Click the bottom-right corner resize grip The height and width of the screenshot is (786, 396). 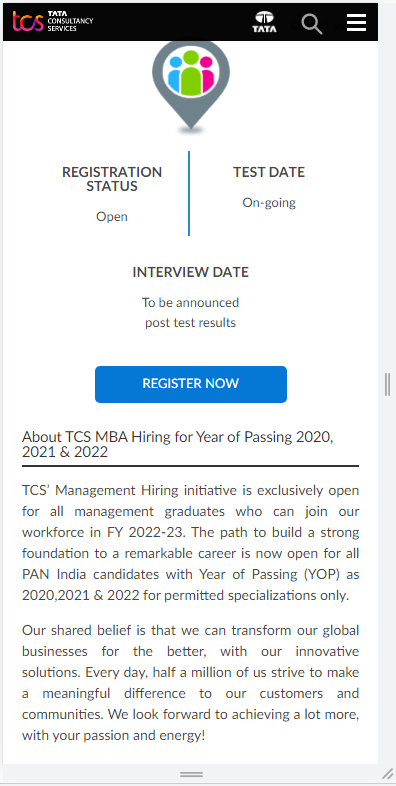(x=387, y=773)
